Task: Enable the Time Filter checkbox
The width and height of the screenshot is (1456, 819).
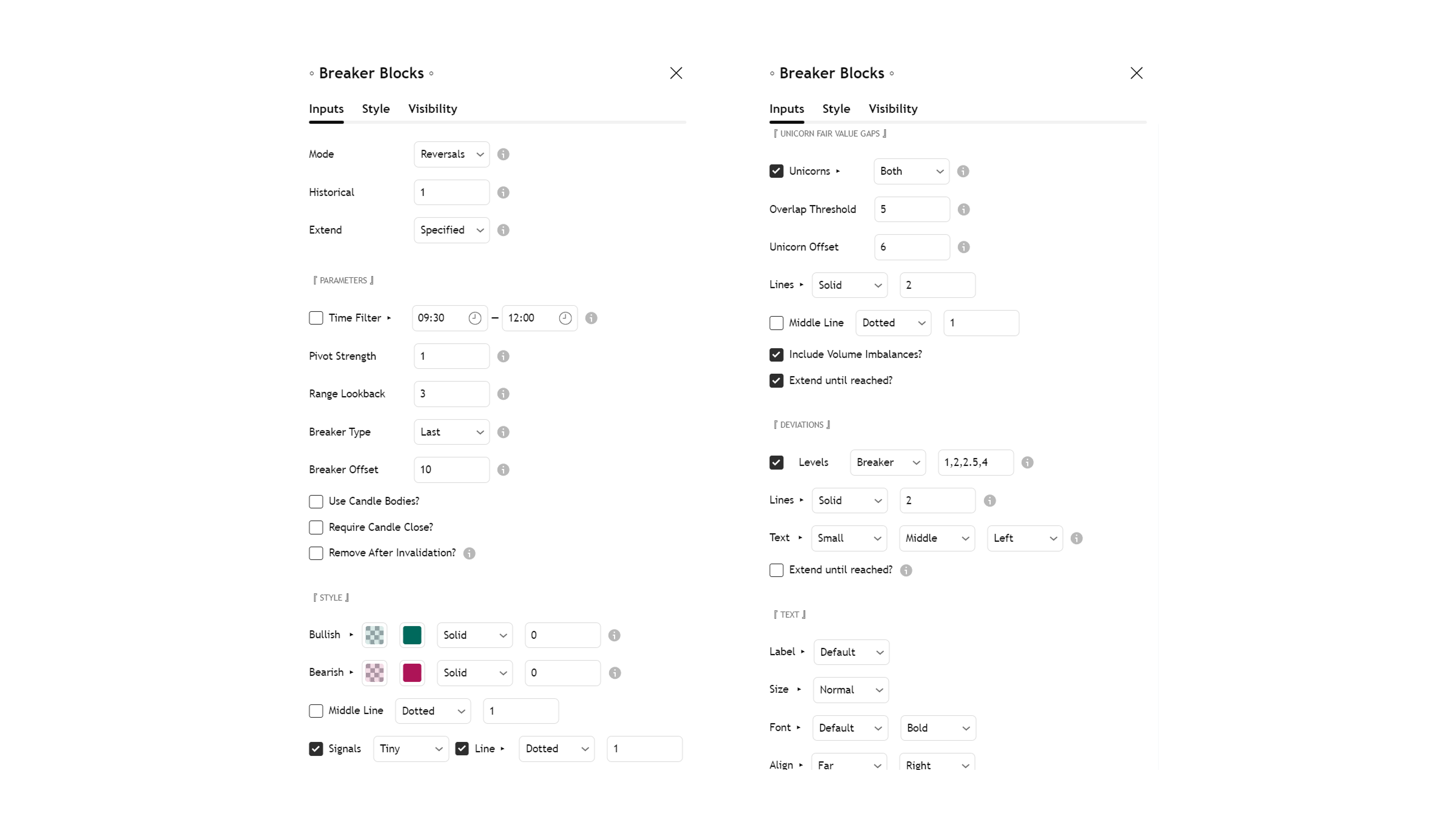Action: (316, 318)
